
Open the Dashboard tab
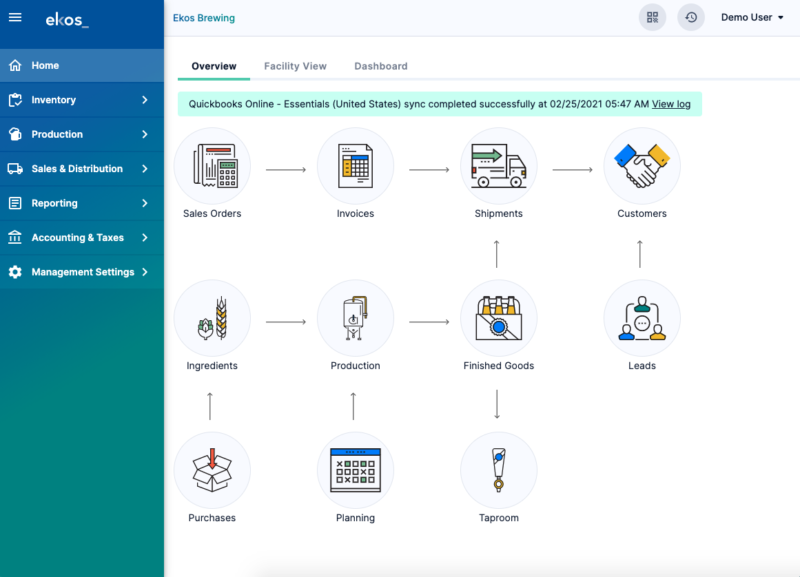[x=380, y=65]
